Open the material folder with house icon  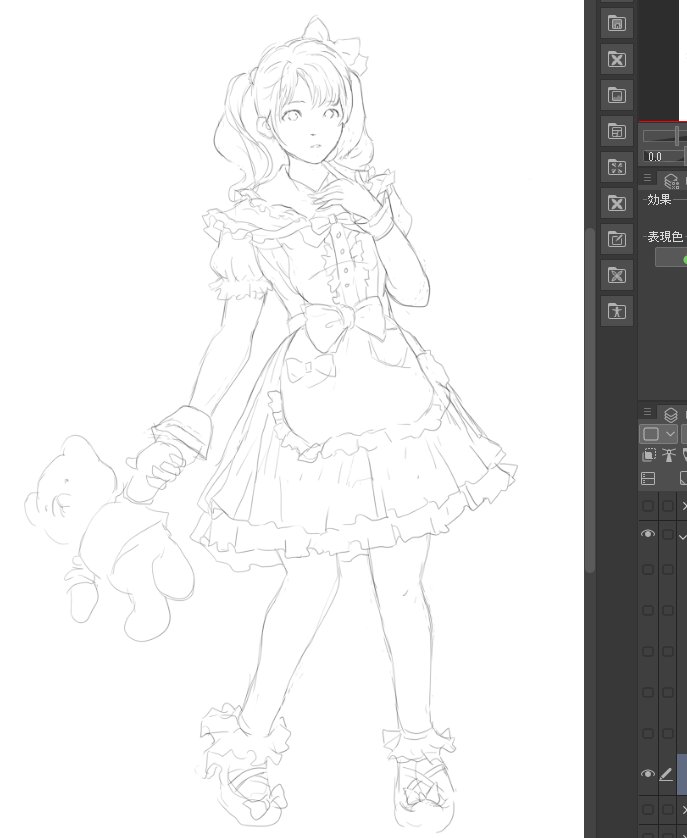click(616, 23)
